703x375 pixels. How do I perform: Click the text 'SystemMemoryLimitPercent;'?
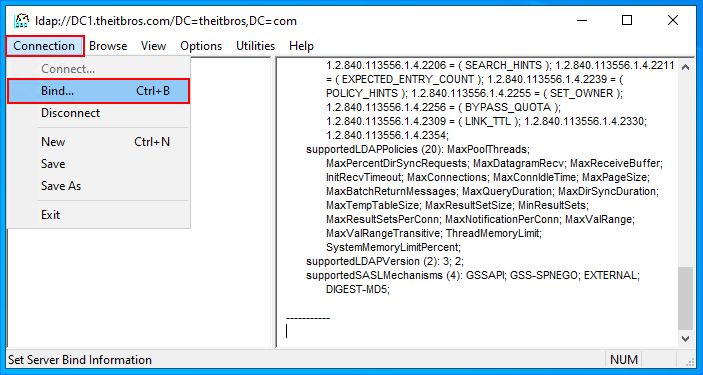(394, 247)
